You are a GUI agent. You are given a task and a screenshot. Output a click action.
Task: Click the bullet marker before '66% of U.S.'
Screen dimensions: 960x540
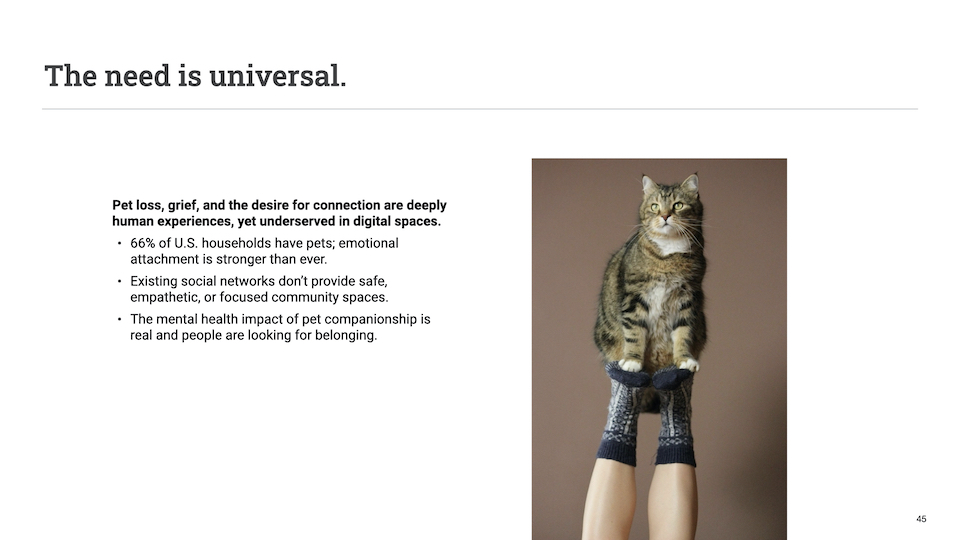(119, 244)
